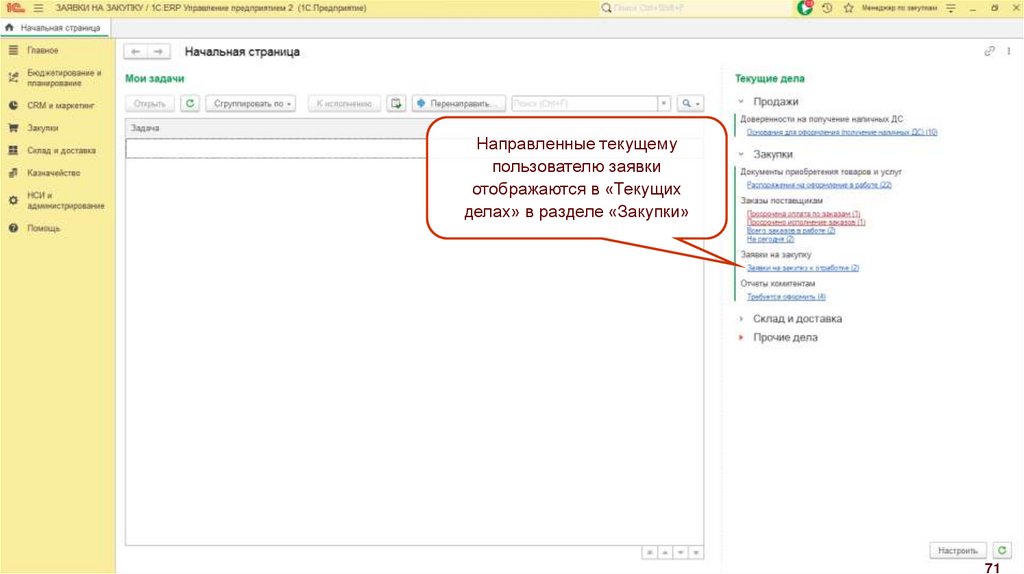Open НСИ и администрирование section
The height and width of the screenshot is (574, 1024).
pos(65,200)
